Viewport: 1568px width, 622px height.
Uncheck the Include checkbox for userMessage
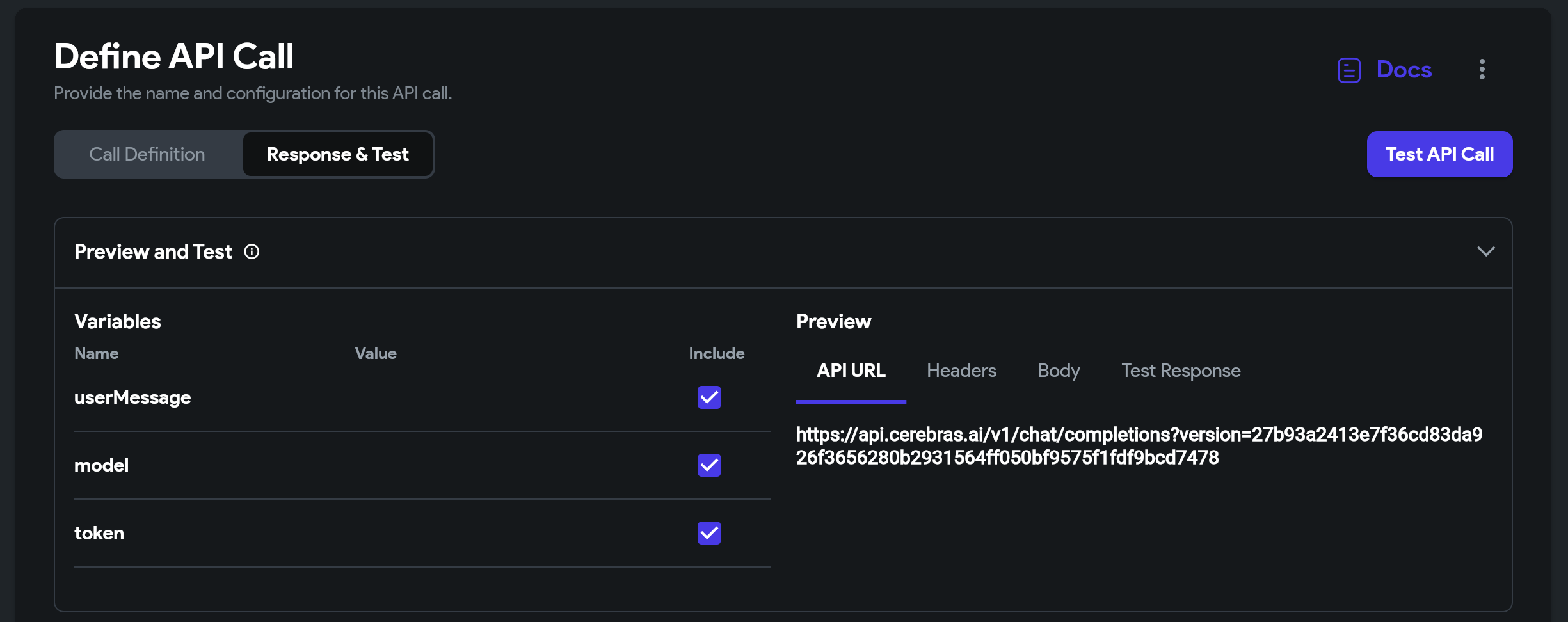(x=708, y=397)
